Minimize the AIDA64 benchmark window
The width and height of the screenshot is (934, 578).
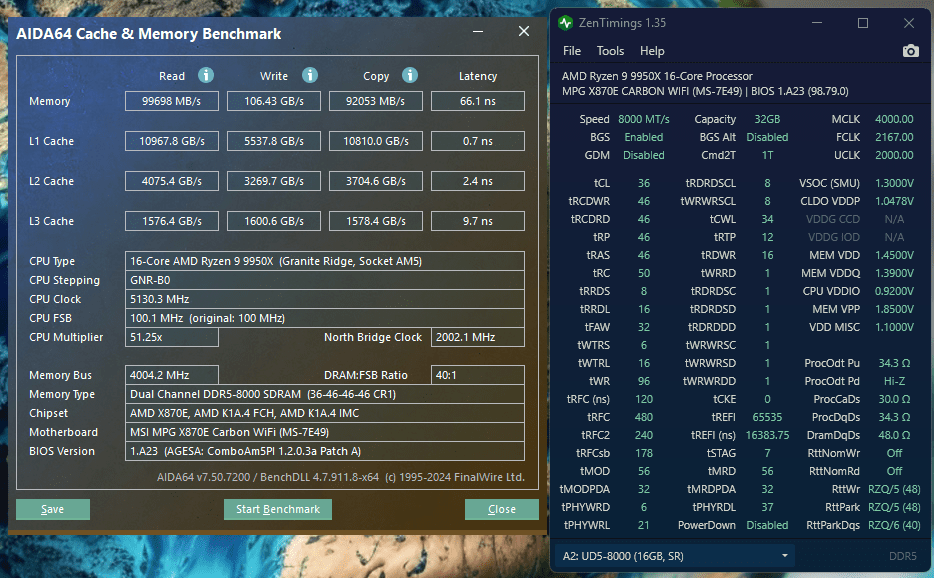click(x=478, y=31)
